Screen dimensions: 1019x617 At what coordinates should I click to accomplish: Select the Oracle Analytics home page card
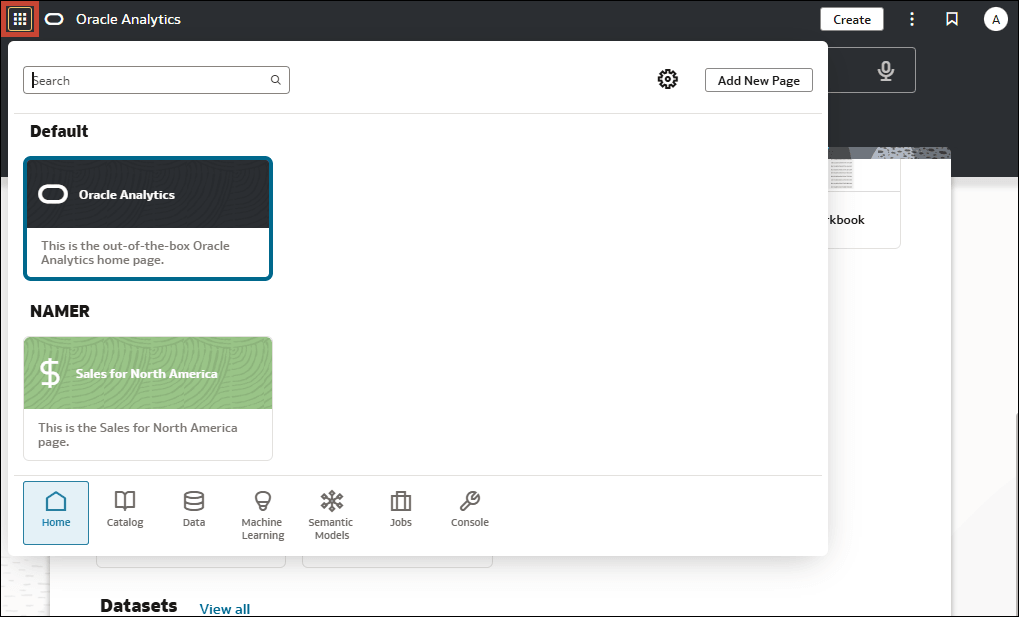(x=148, y=218)
